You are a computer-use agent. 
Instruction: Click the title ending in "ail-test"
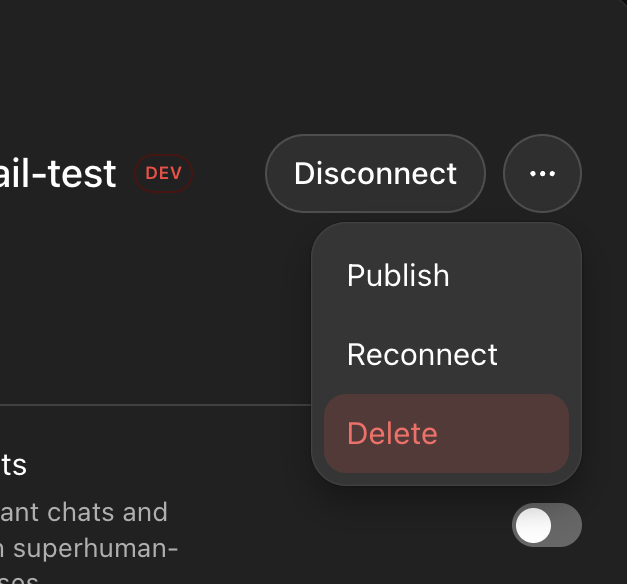click(x=58, y=174)
